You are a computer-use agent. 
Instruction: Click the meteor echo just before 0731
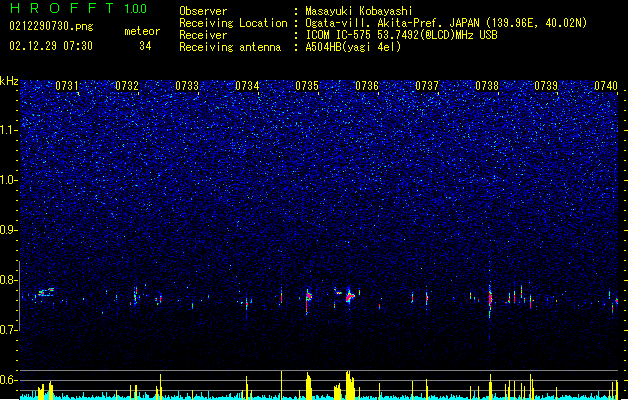click(x=46, y=292)
